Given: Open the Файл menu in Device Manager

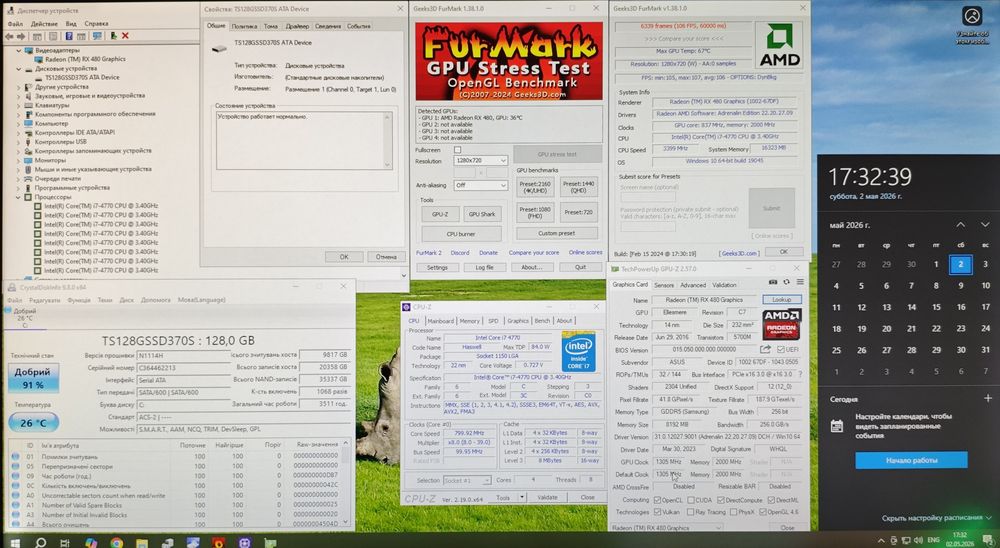Looking at the screenshot, I should (x=15, y=24).
